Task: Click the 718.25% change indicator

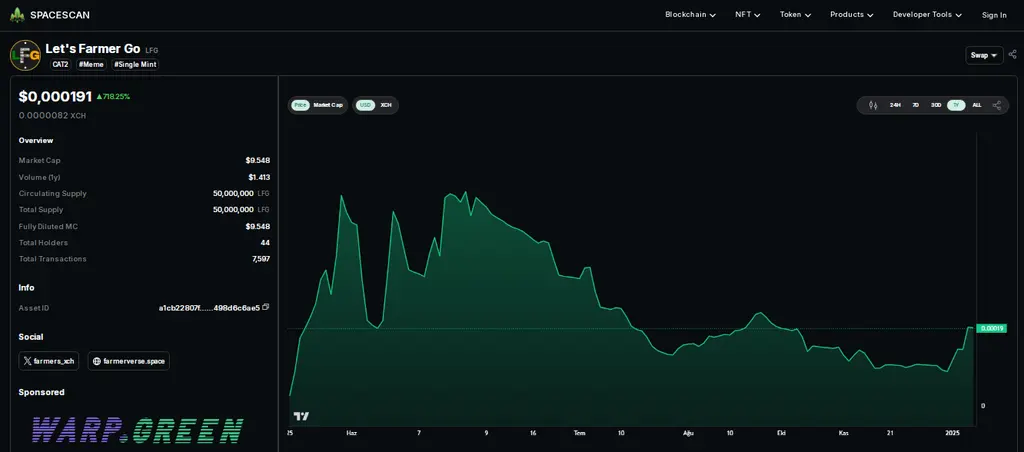Action: click(113, 97)
